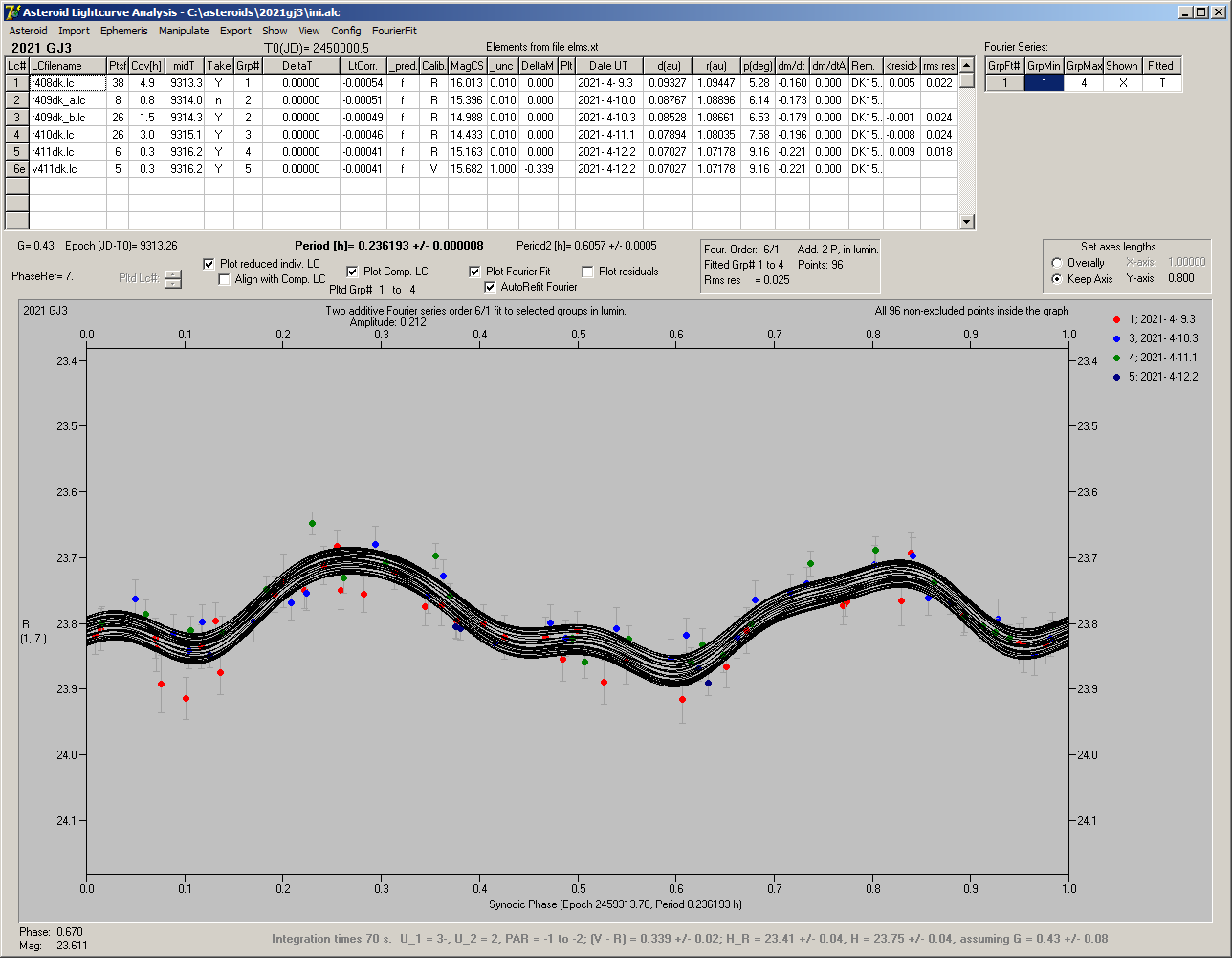The width and height of the screenshot is (1232, 958).
Task: Click filename cell r409dk_a.lc
Action: pyautogui.click(x=68, y=100)
